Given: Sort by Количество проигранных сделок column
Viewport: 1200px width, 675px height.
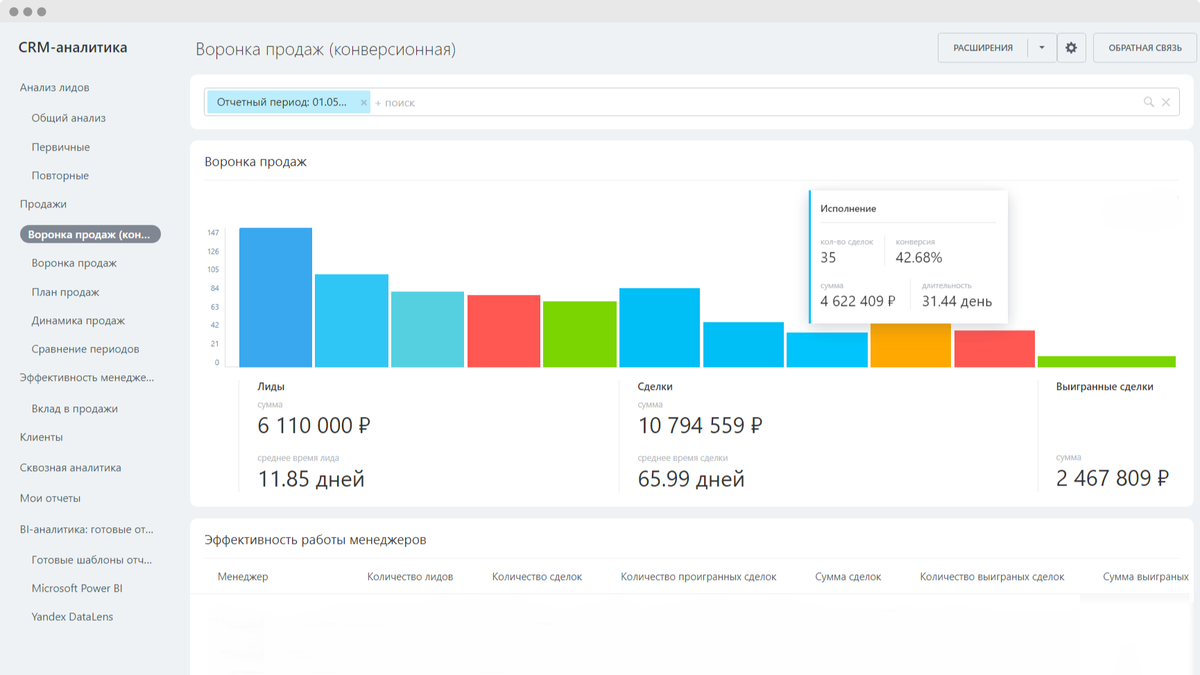Looking at the screenshot, I should (698, 577).
